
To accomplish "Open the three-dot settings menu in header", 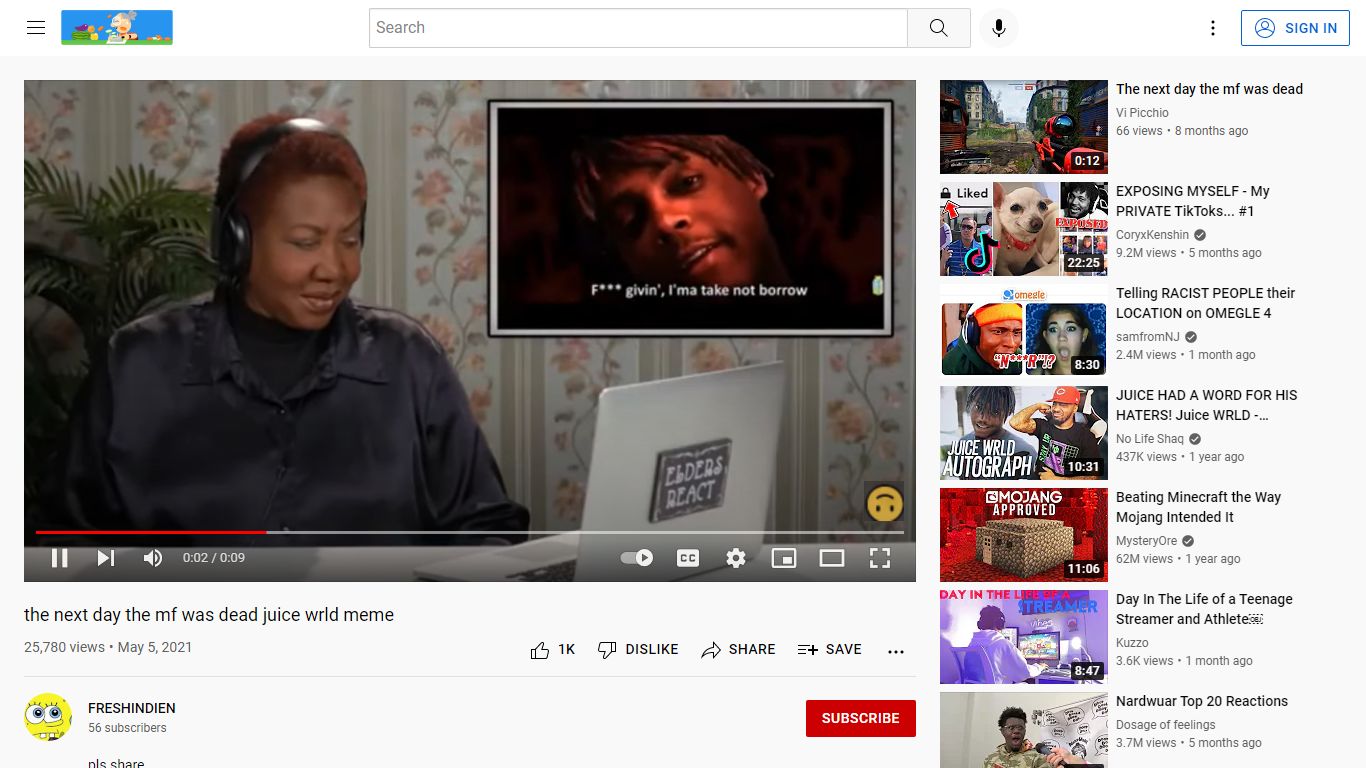I will tap(1212, 28).
